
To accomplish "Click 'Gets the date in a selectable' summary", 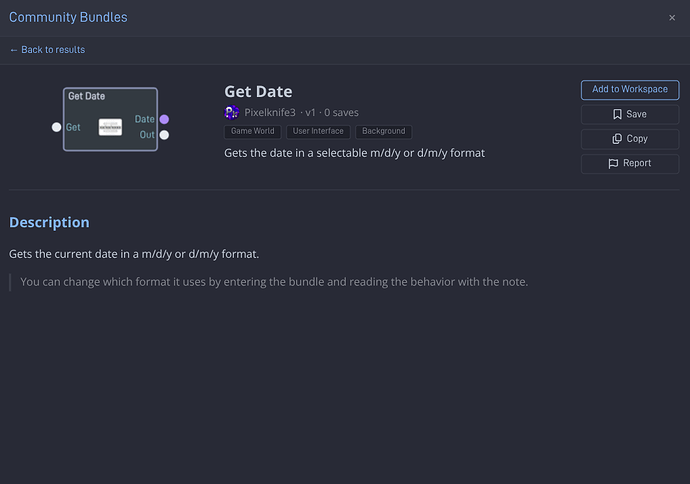I will point(355,153).
